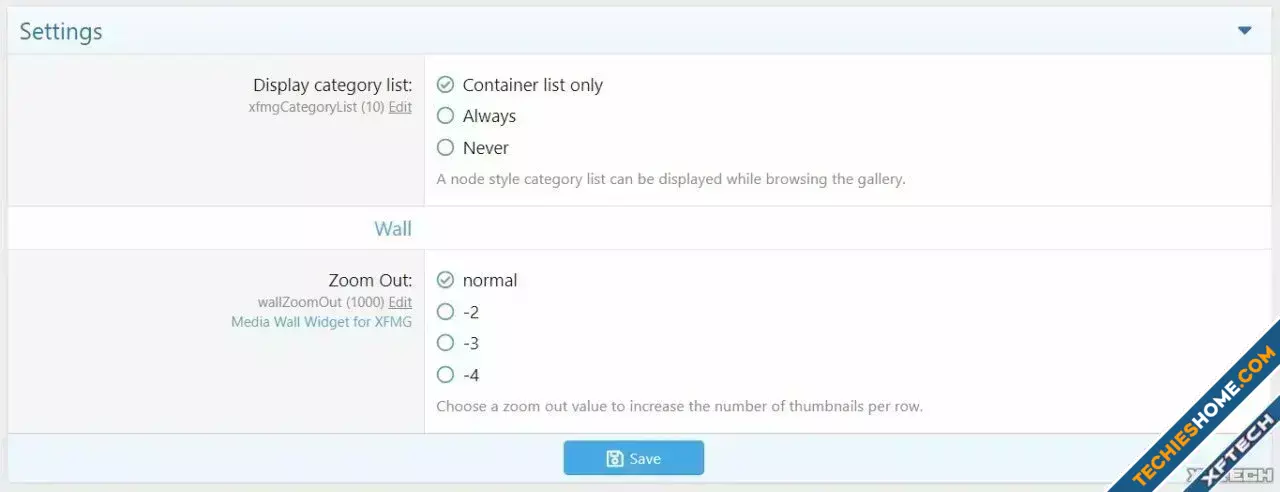The width and height of the screenshot is (1280, 492).
Task: Click the node style category list hint text
Action: tap(671, 180)
